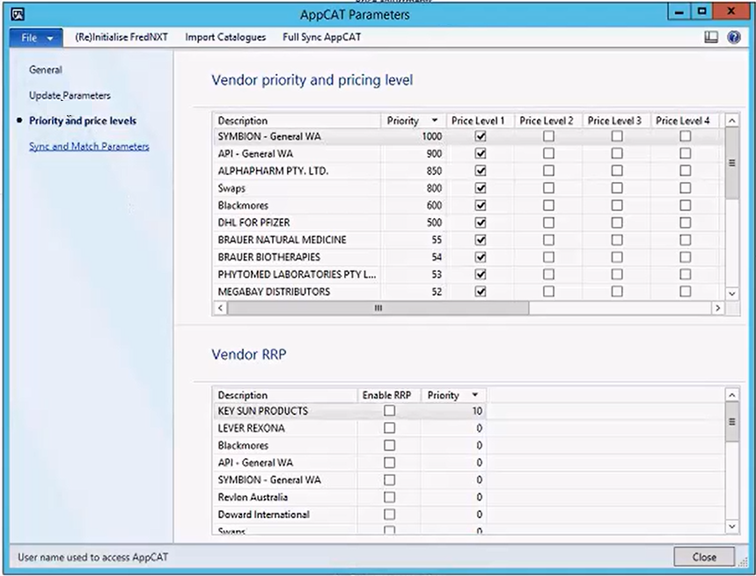Click left arrow of horizontal scrollbar
Viewport: 756px width, 576px height.
coord(220,308)
